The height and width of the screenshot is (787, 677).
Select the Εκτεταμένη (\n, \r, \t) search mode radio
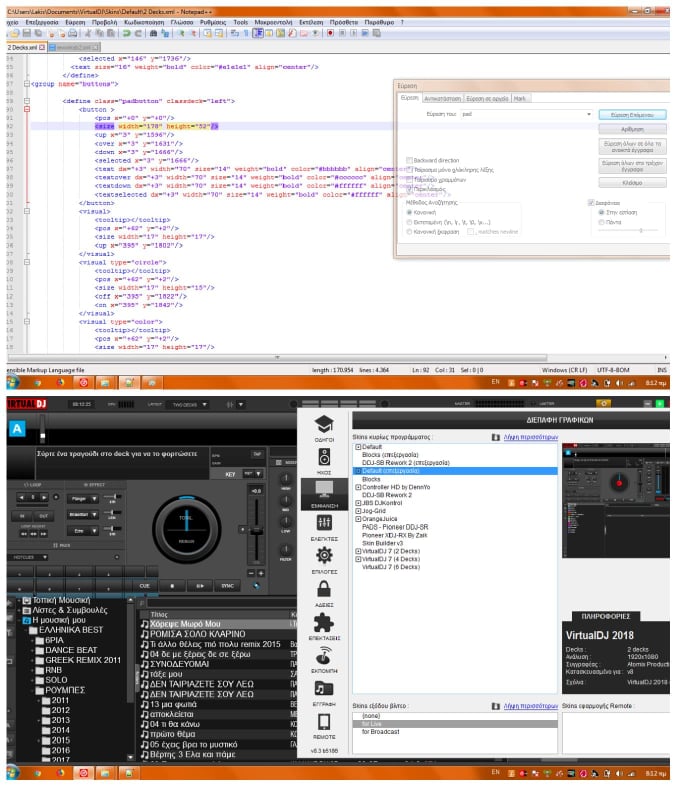tap(410, 222)
